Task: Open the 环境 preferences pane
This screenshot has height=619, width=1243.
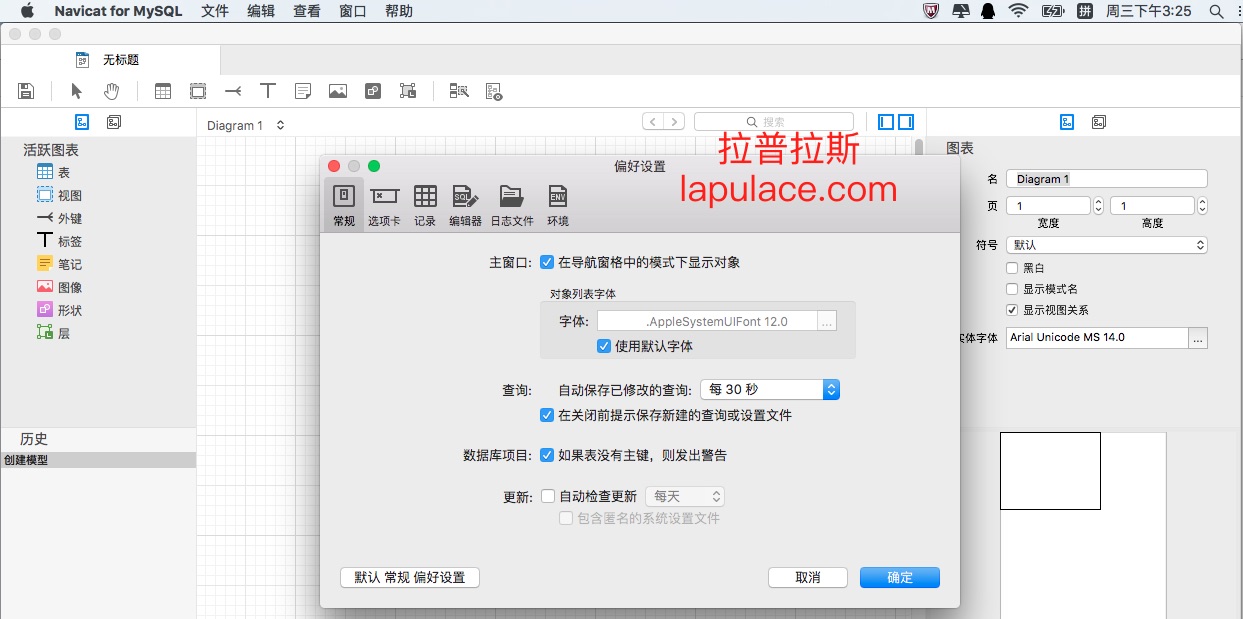Action: (558, 206)
